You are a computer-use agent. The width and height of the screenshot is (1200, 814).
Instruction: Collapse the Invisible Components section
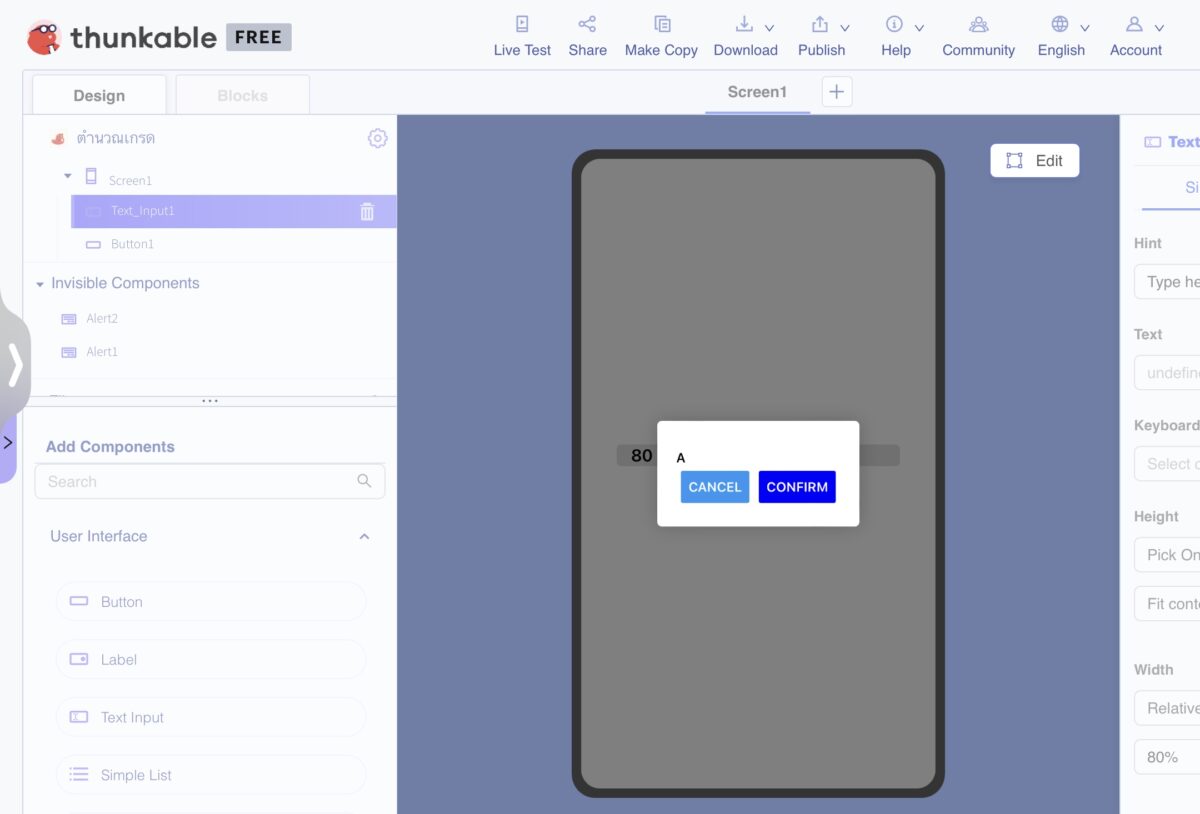click(x=40, y=283)
